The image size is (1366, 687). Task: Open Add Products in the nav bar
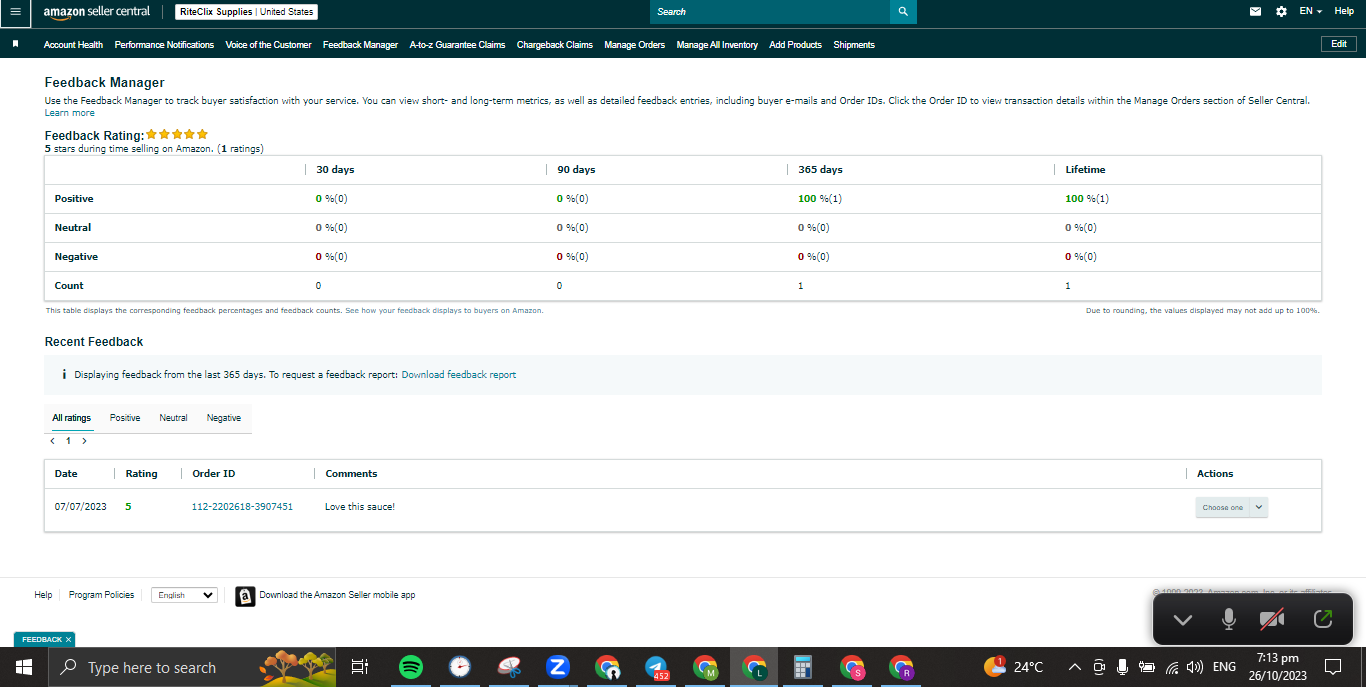tap(795, 45)
